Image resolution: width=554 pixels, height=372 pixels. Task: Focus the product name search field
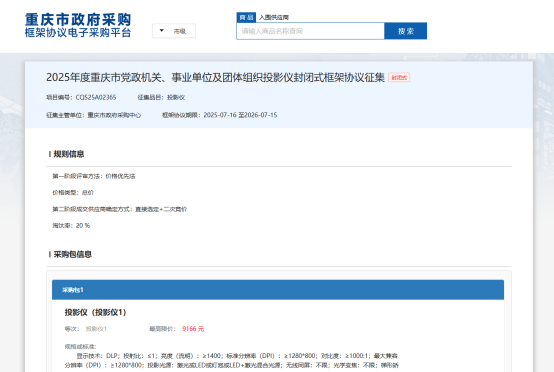click(x=310, y=31)
